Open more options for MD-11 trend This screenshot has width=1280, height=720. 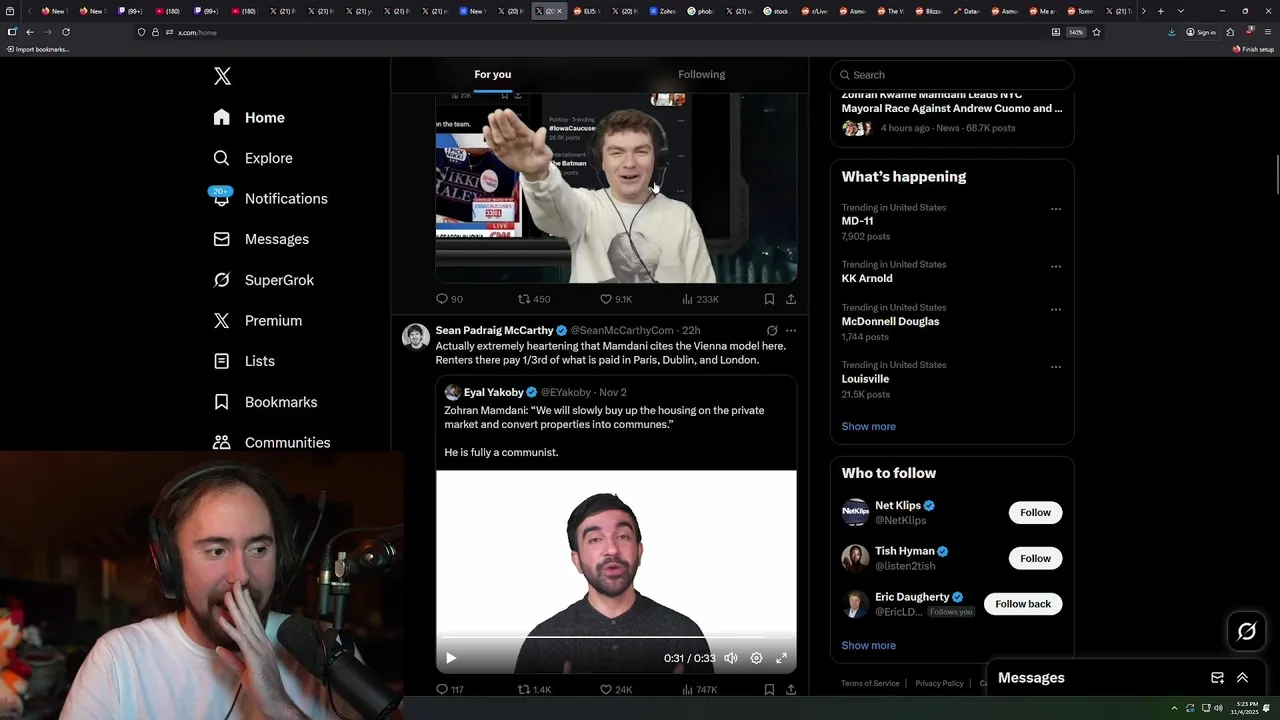click(x=1056, y=209)
